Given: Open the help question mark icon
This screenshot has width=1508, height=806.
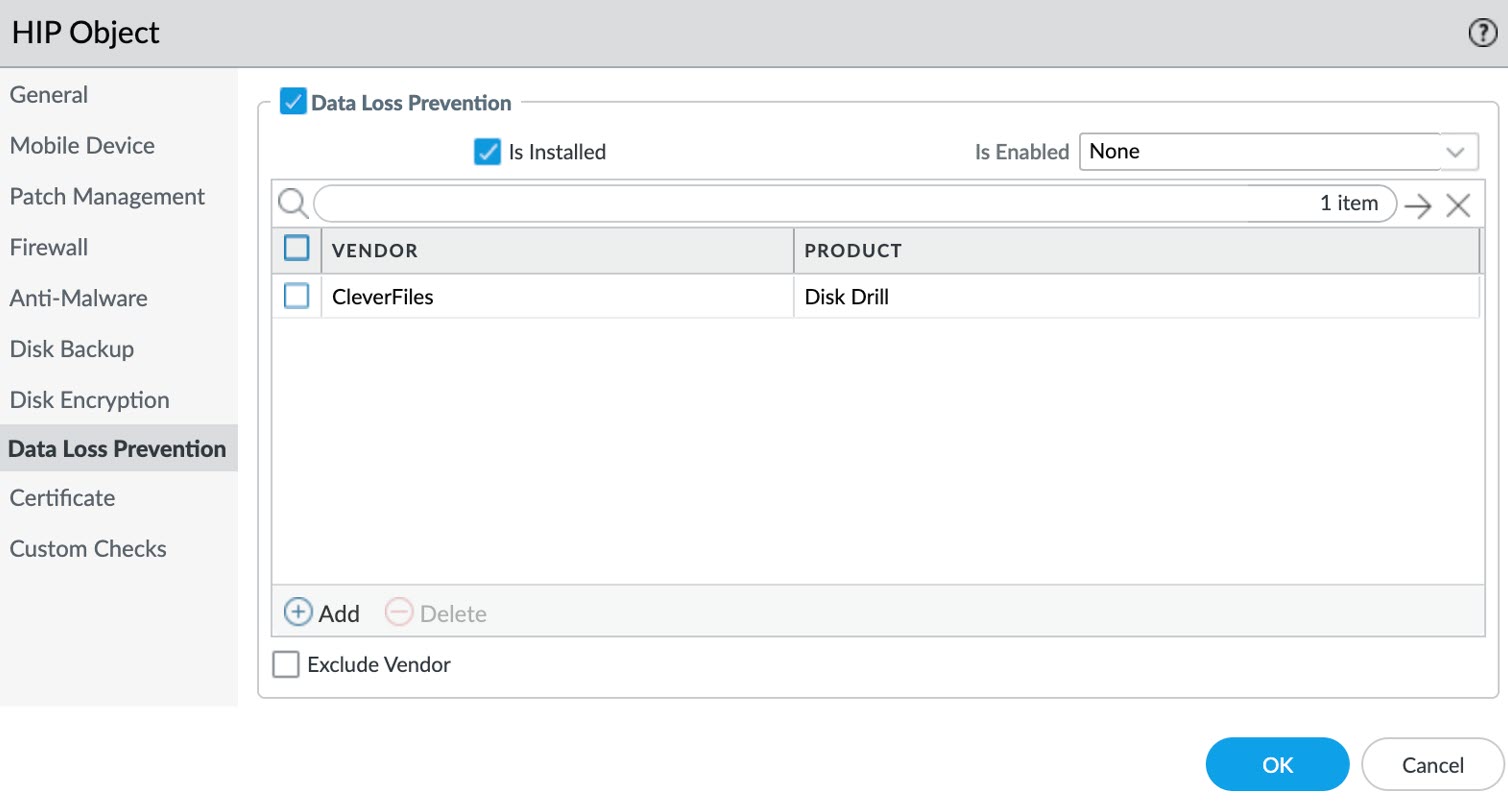Looking at the screenshot, I should [1481, 33].
